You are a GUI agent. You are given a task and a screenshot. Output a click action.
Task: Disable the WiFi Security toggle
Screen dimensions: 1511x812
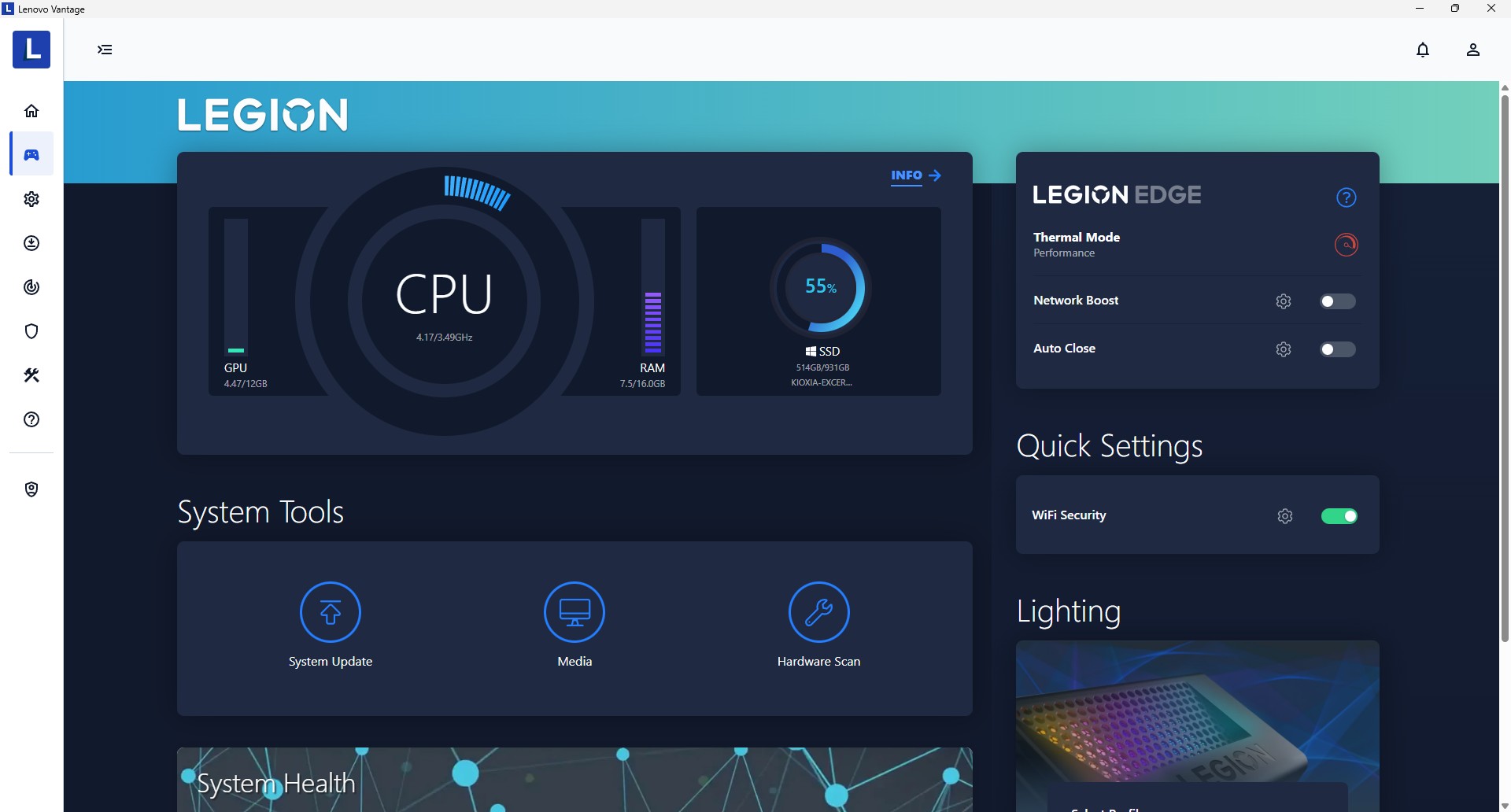(x=1339, y=516)
